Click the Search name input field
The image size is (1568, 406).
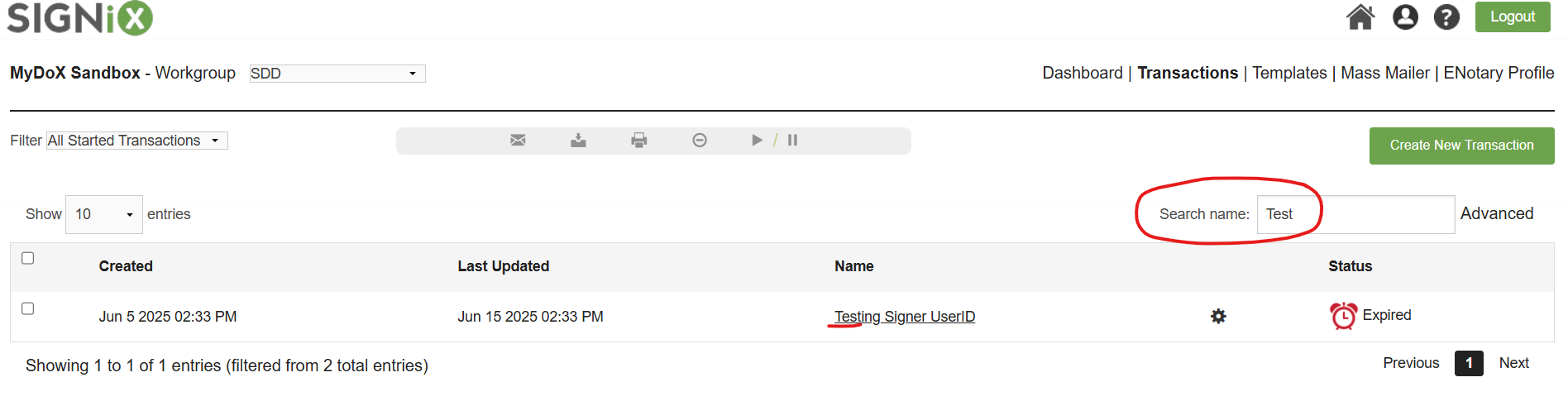click(1355, 215)
